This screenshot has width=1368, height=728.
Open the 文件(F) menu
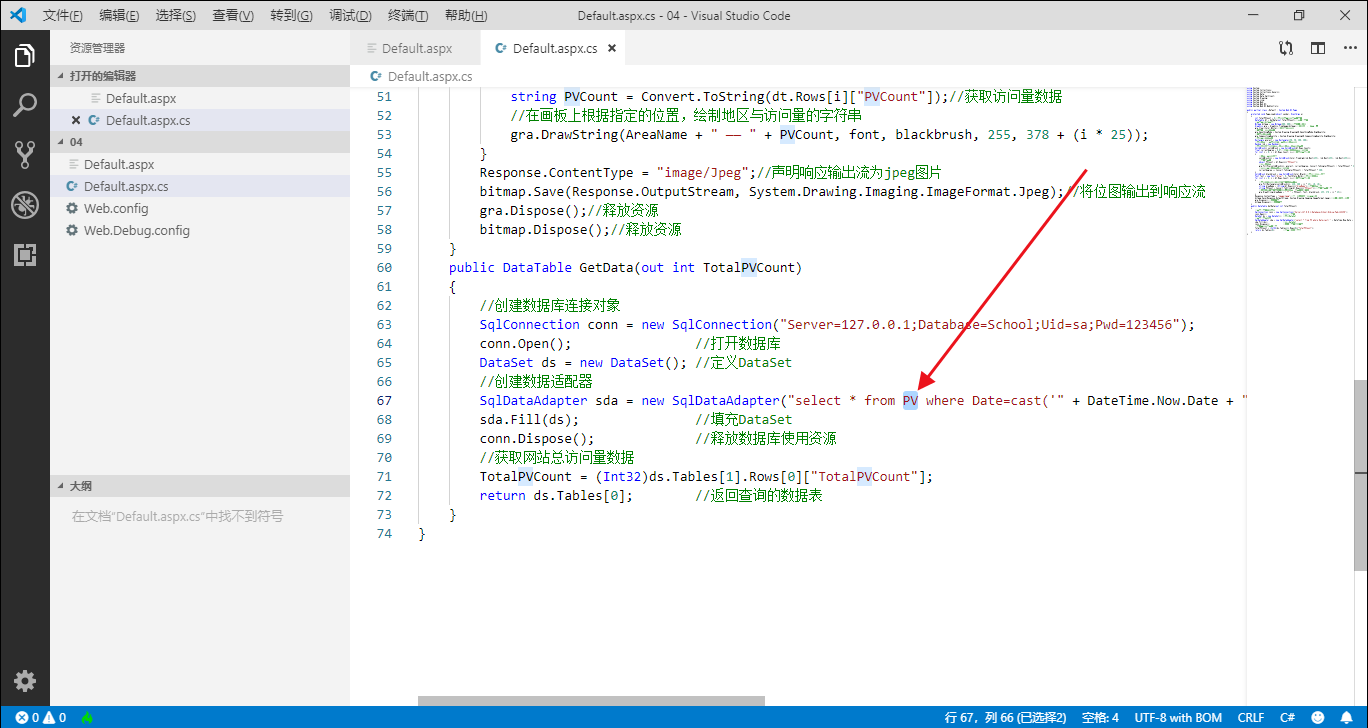(x=63, y=16)
